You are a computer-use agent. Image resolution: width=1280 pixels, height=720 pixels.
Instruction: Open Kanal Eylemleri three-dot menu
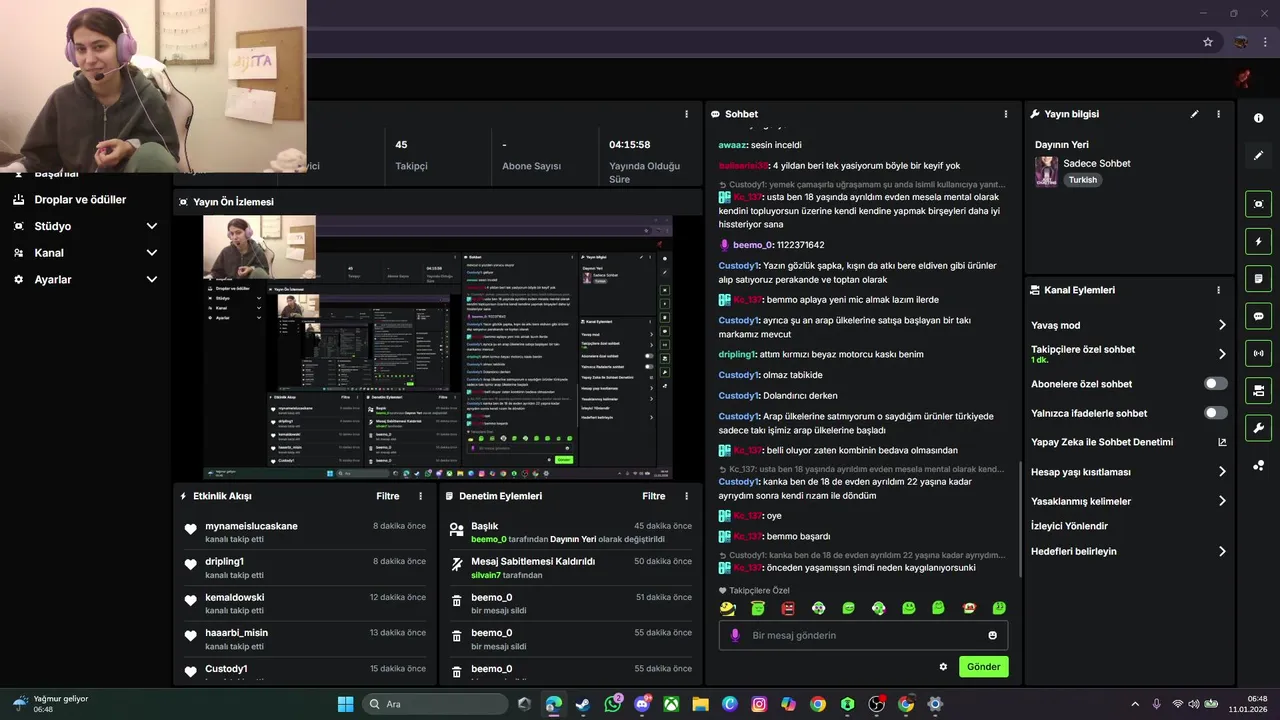(1218, 290)
